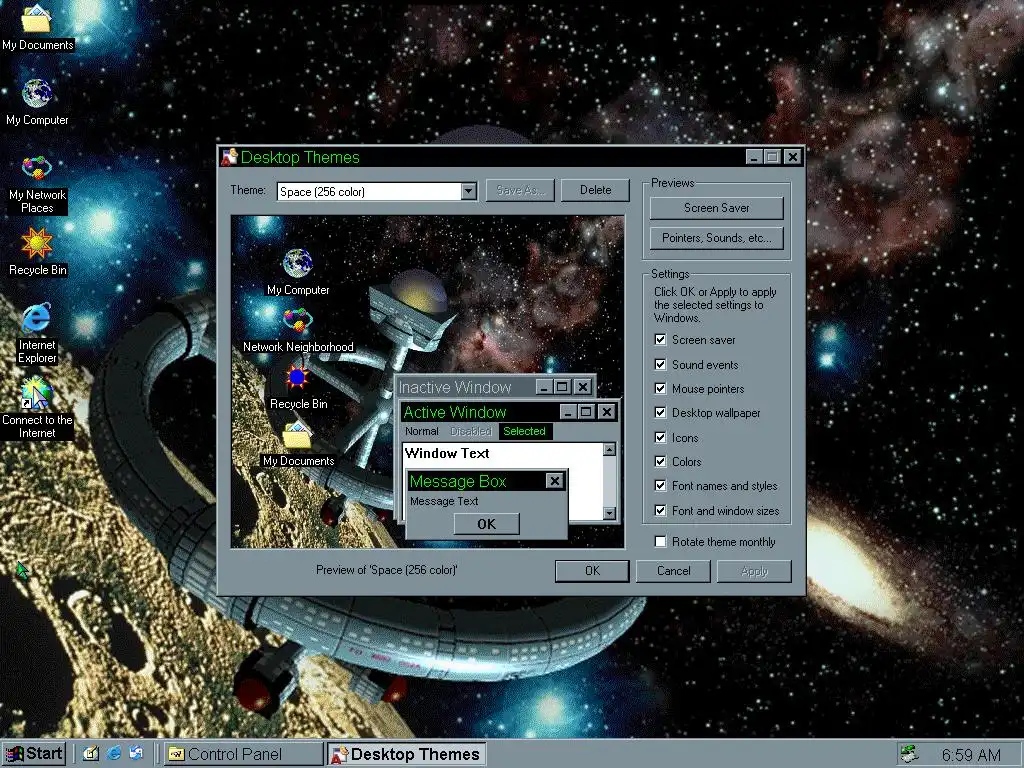Click Network Neighborhood icon in theme preview
The height and width of the screenshot is (768, 1024).
coord(298,321)
